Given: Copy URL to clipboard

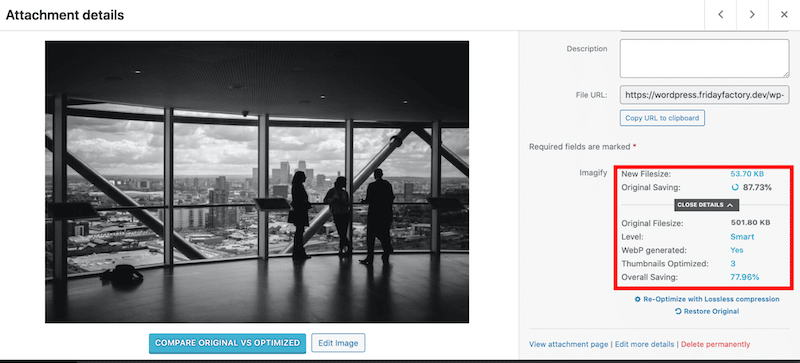Looking at the screenshot, I should [662, 118].
